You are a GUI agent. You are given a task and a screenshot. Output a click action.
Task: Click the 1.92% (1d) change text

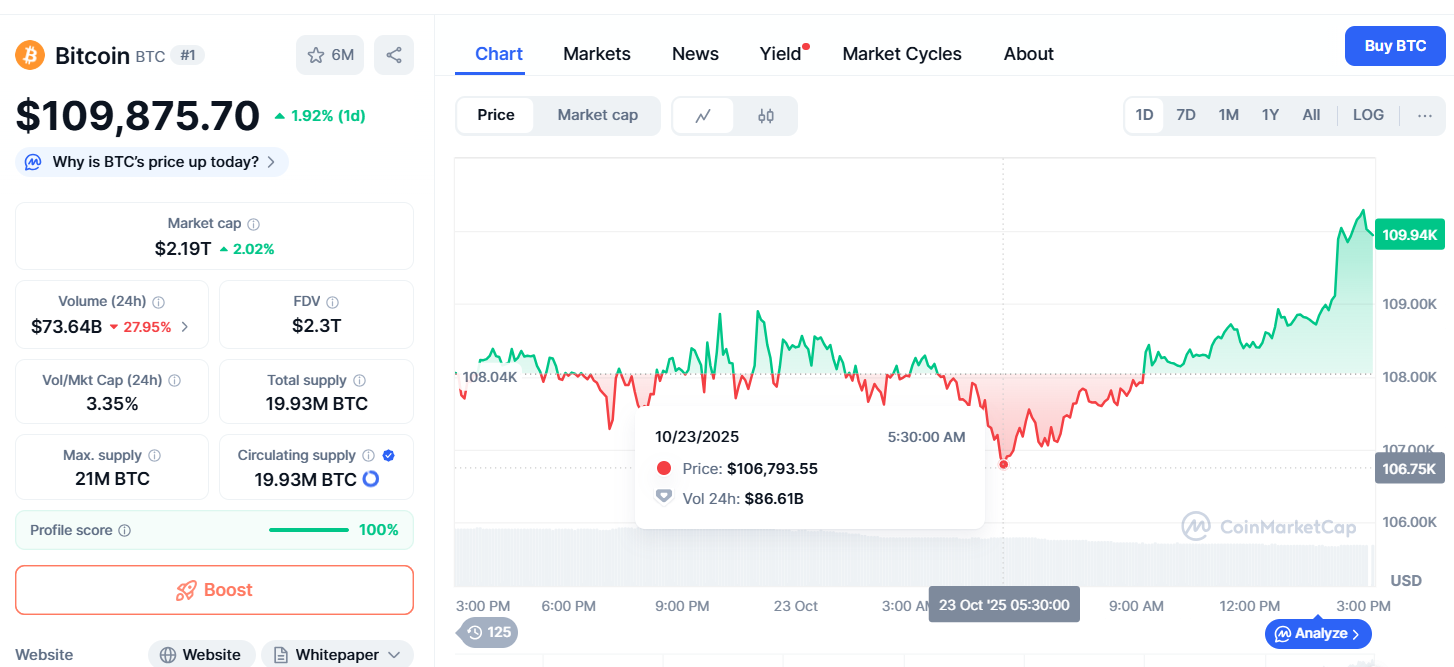[x=328, y=116]
